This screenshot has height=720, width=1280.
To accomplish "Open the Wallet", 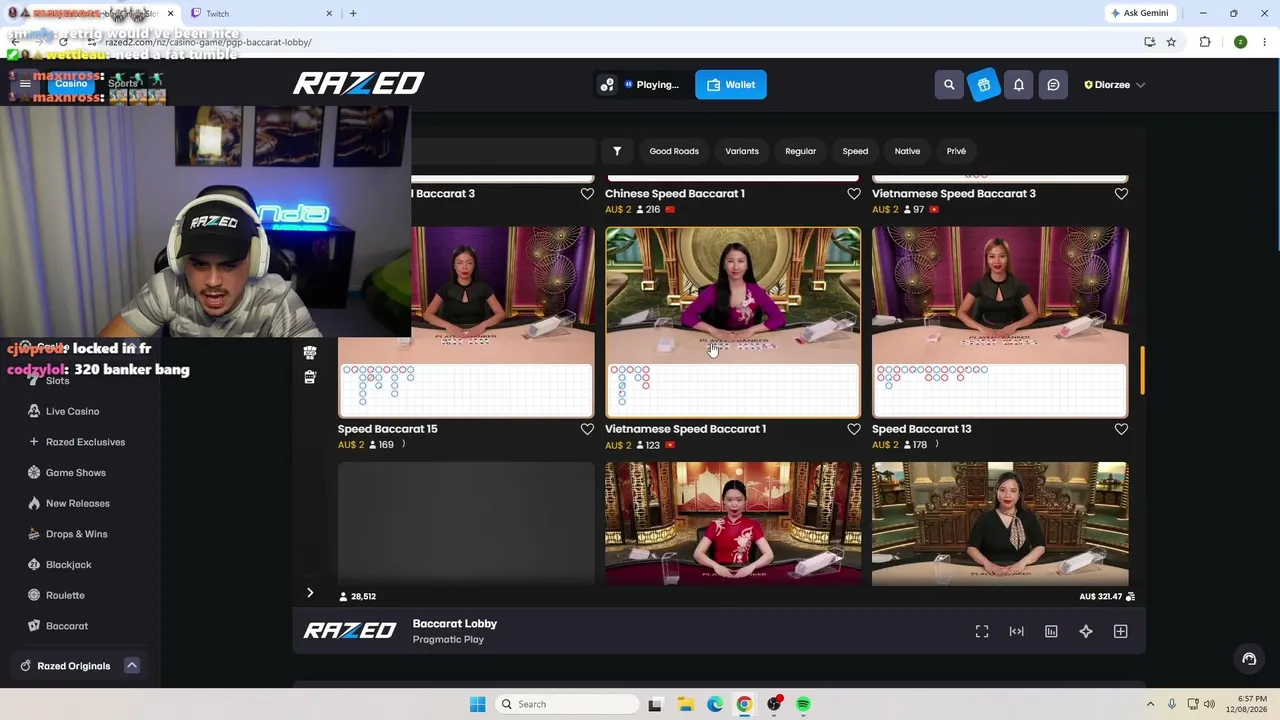I will coord(731,85).
